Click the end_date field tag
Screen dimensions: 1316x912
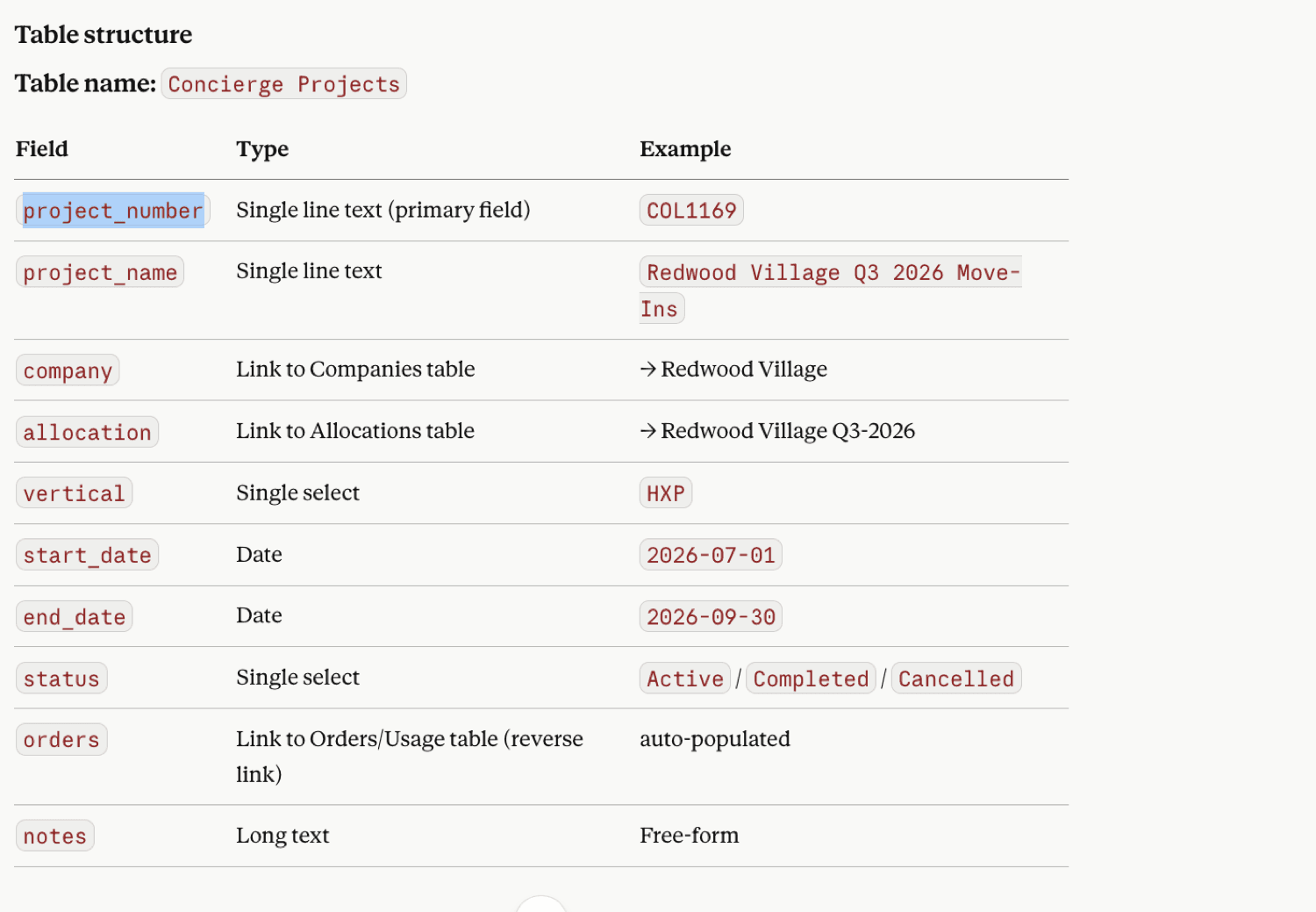point(74,616)
